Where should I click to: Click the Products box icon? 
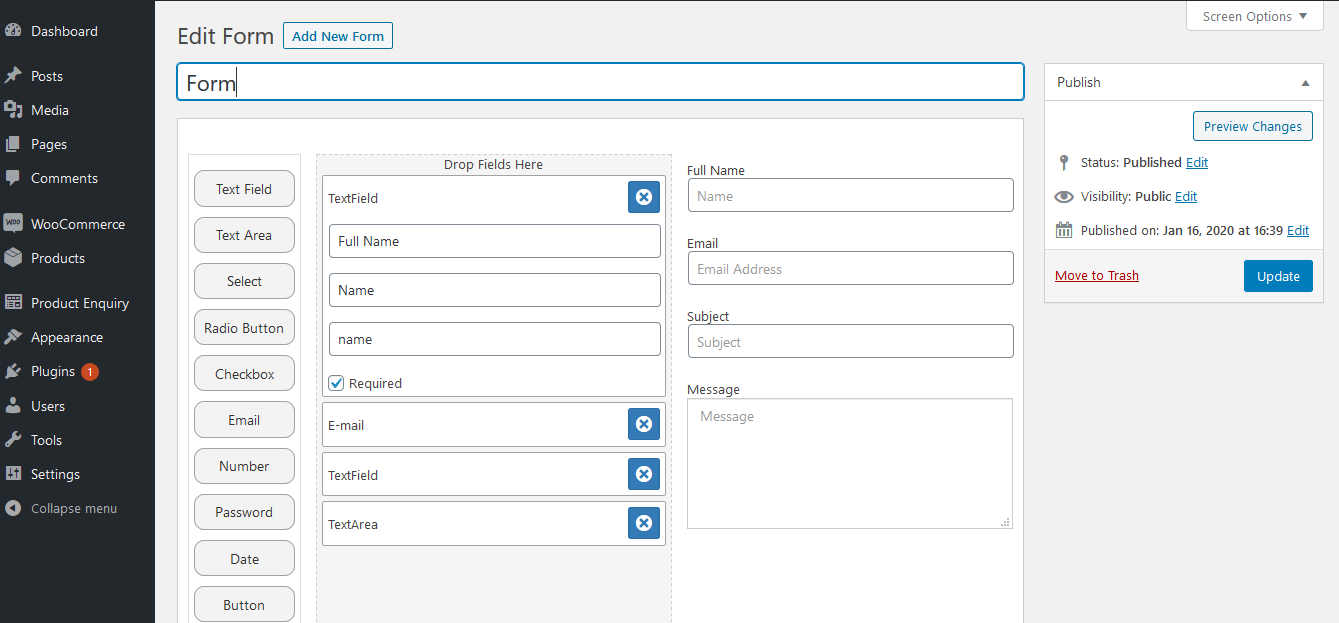(x=13, y=258)
